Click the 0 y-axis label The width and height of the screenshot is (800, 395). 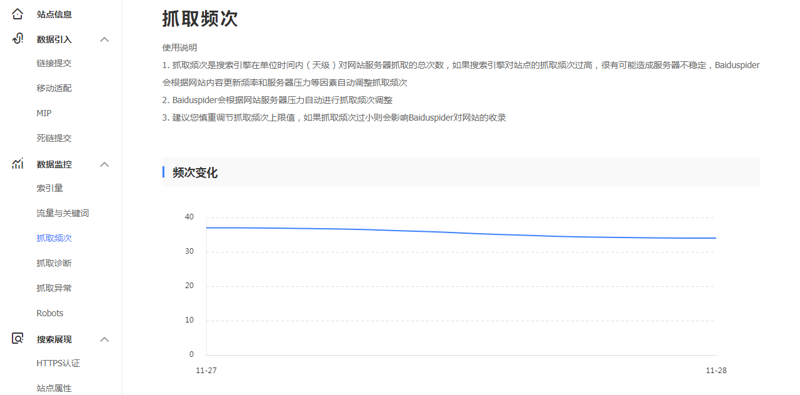coord(191,354)
